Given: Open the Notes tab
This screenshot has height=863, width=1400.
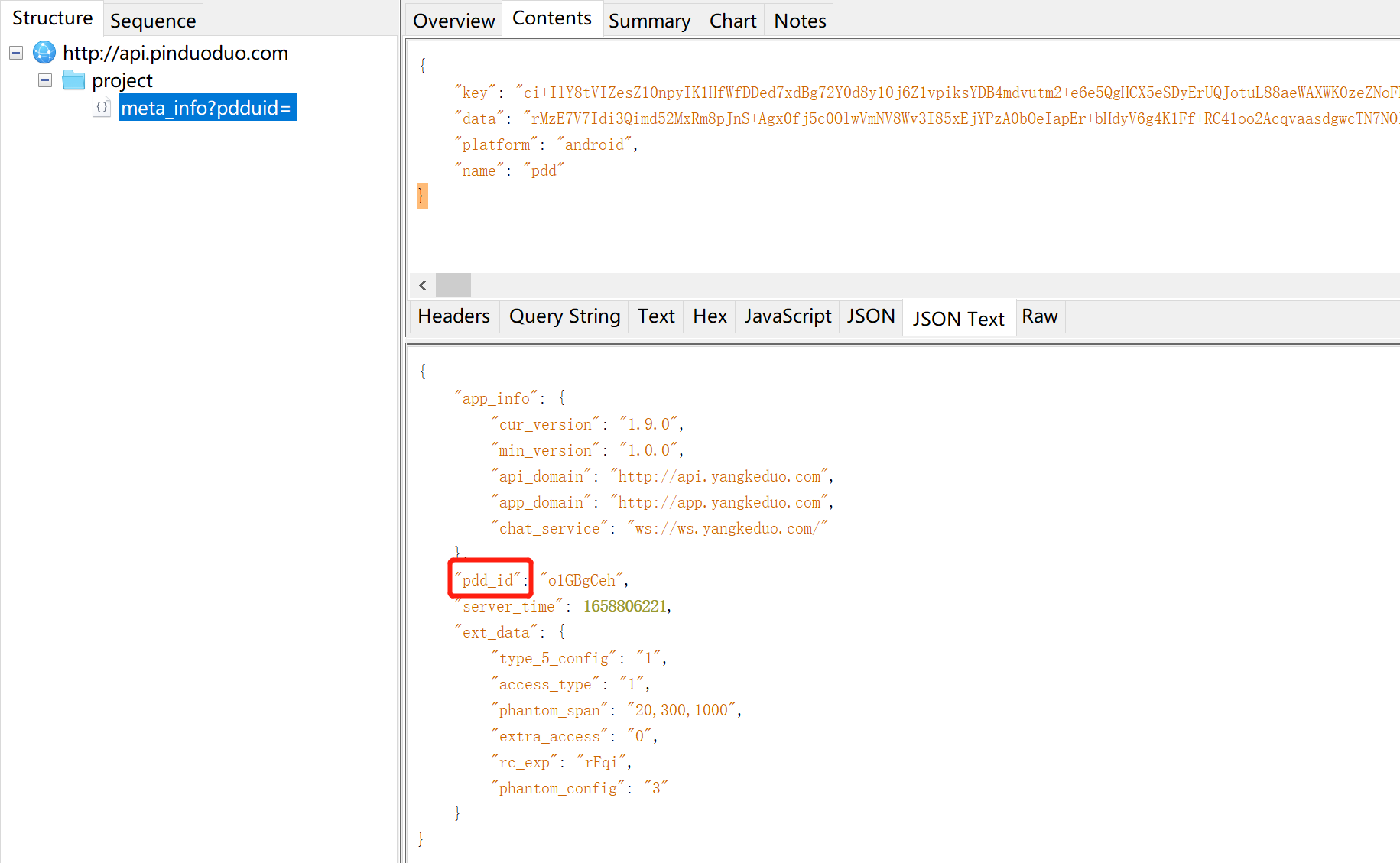Looking at the screenshot, I should pos(800,21).
